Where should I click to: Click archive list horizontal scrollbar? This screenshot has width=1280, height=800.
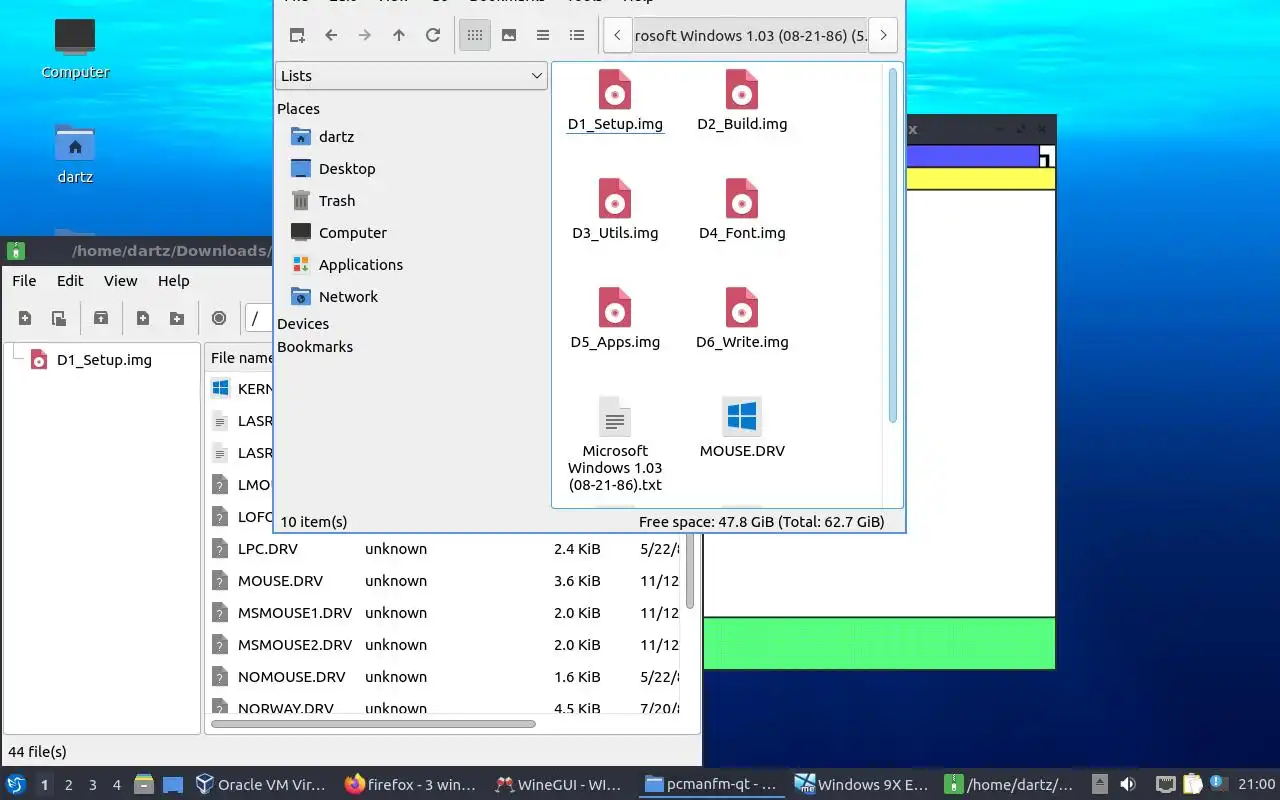pos(373,724)
